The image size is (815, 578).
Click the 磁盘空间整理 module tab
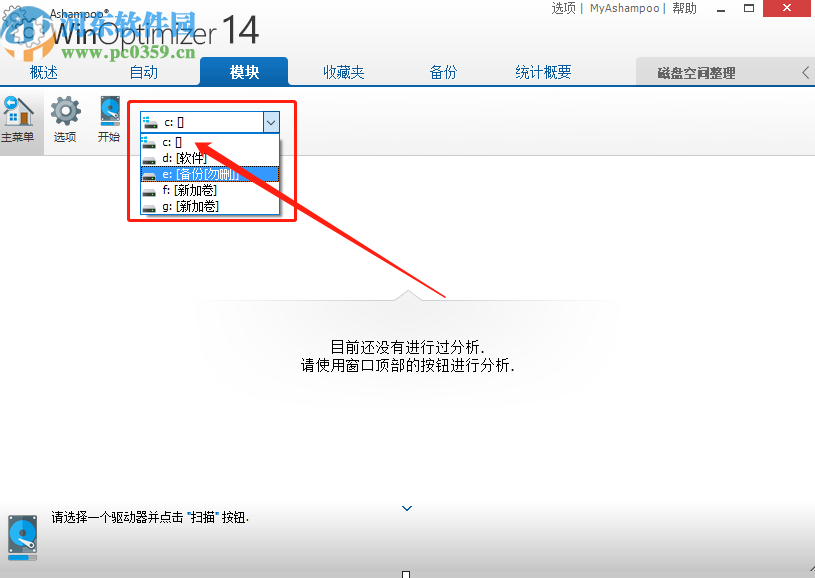click(696, 73)
